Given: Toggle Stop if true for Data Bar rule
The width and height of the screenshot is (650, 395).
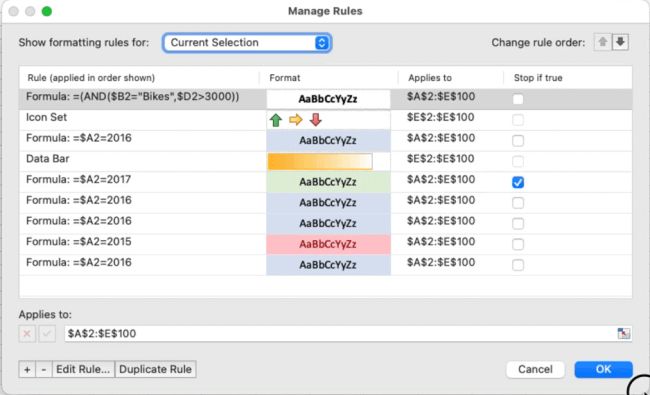Looking at the screenshot, I should (x=518, y=161).
